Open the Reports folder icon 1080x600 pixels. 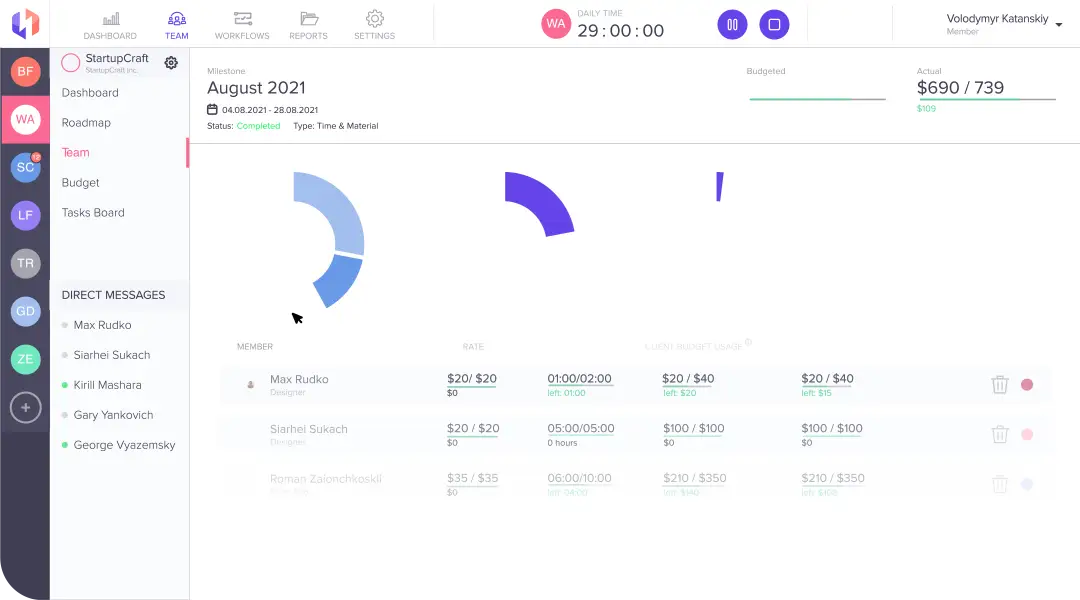308,19
